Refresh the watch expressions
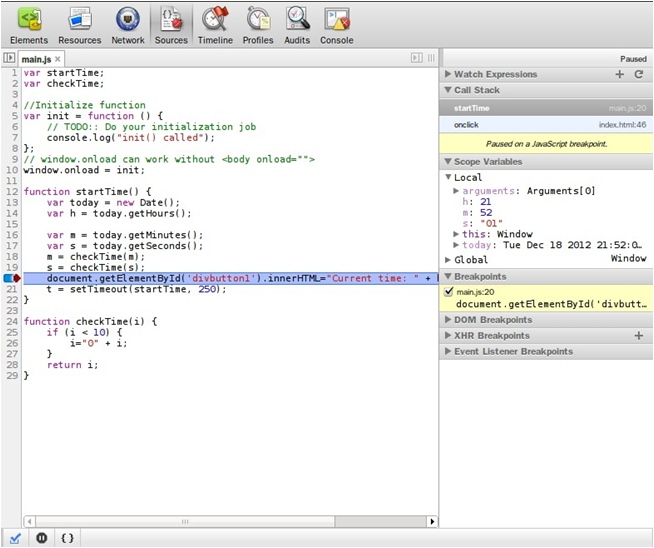The image size is (654, 548). click(639, 74)
